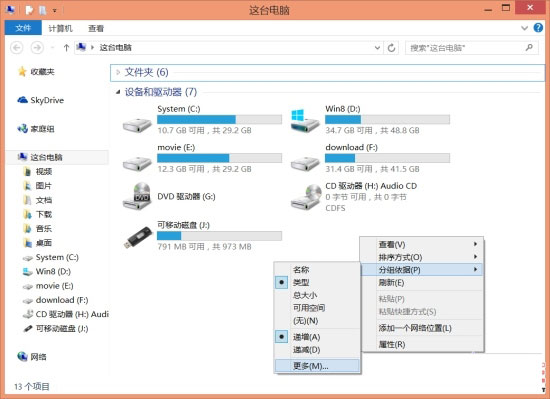Screen dimensions: 550x399
Task: Open the 文件 ribbon tab
Action: pyautogui.click(x=23, y=28)
